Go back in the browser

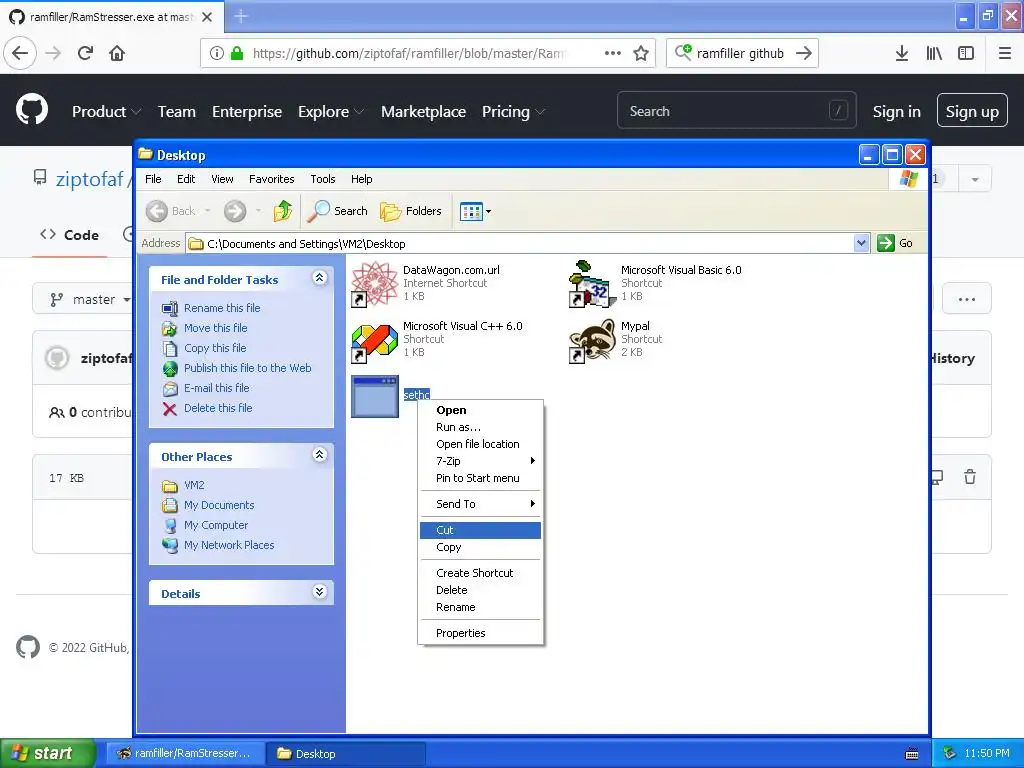click(x=20, y=53)
